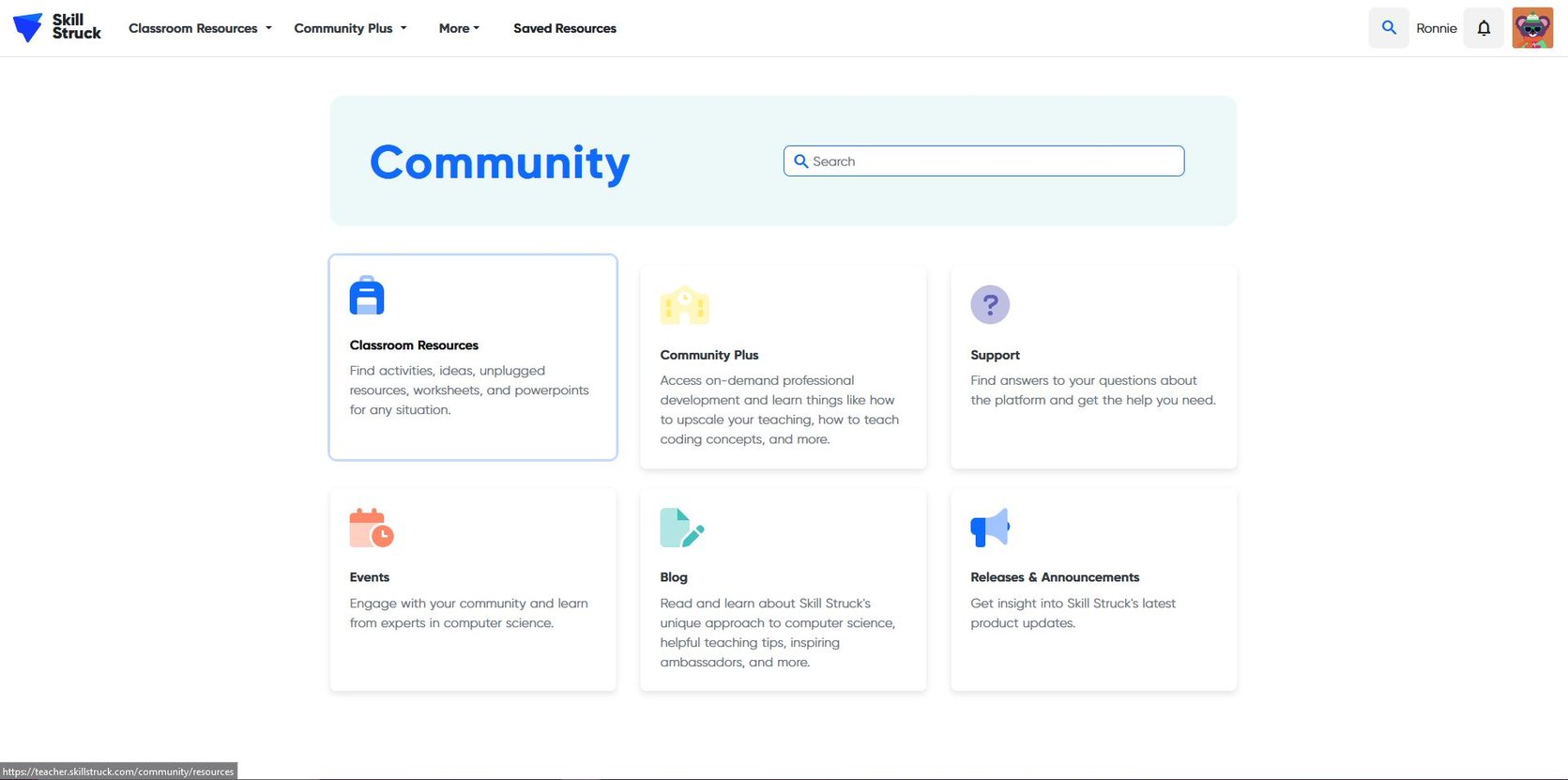Screen dimensions: 1568x780
Task: Open the More dropdown menu
Action: 459,28
